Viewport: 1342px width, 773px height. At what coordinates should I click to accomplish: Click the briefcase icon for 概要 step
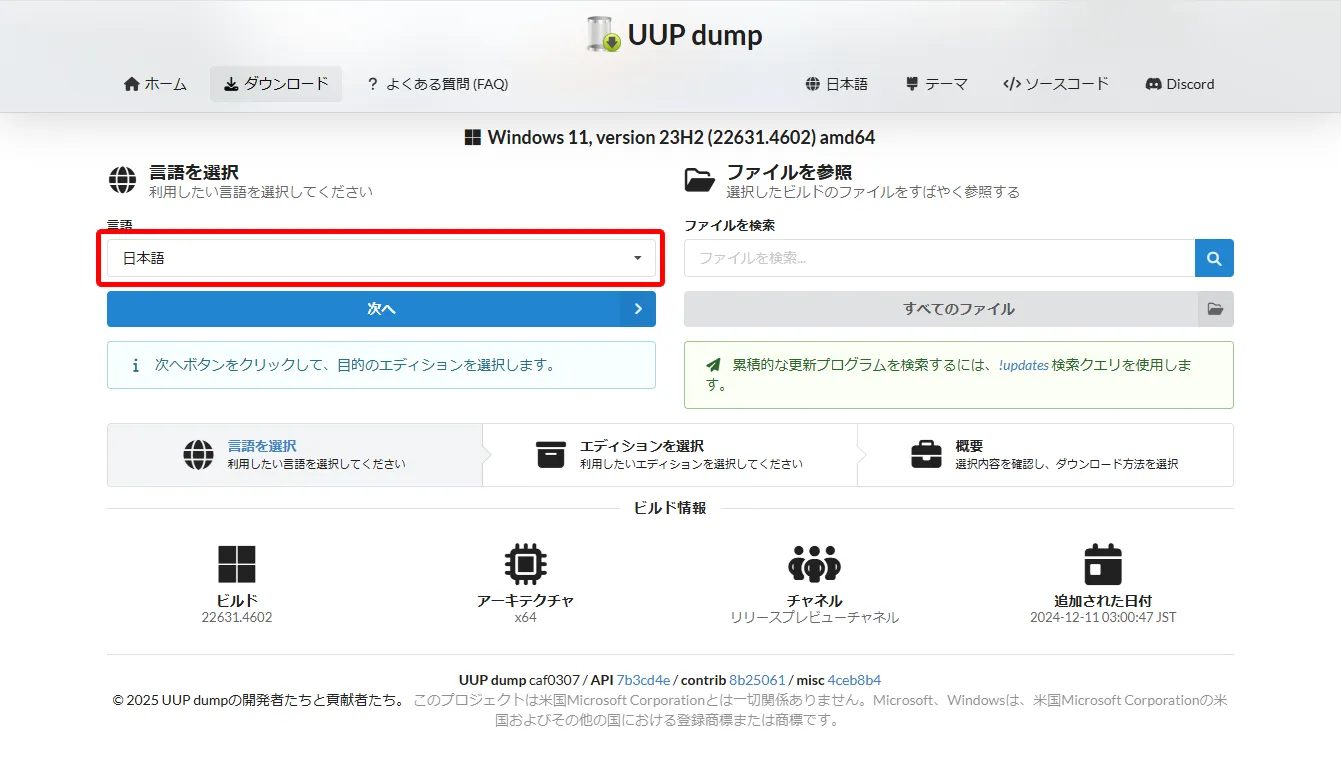click(926, 455)
